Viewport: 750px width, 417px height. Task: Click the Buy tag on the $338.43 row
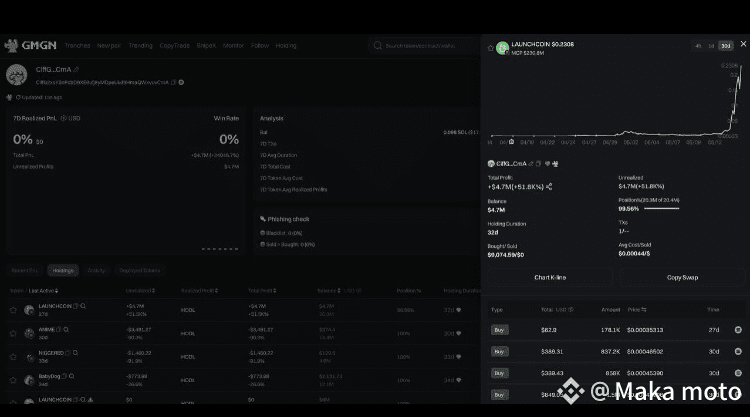[x=499, y=373]
